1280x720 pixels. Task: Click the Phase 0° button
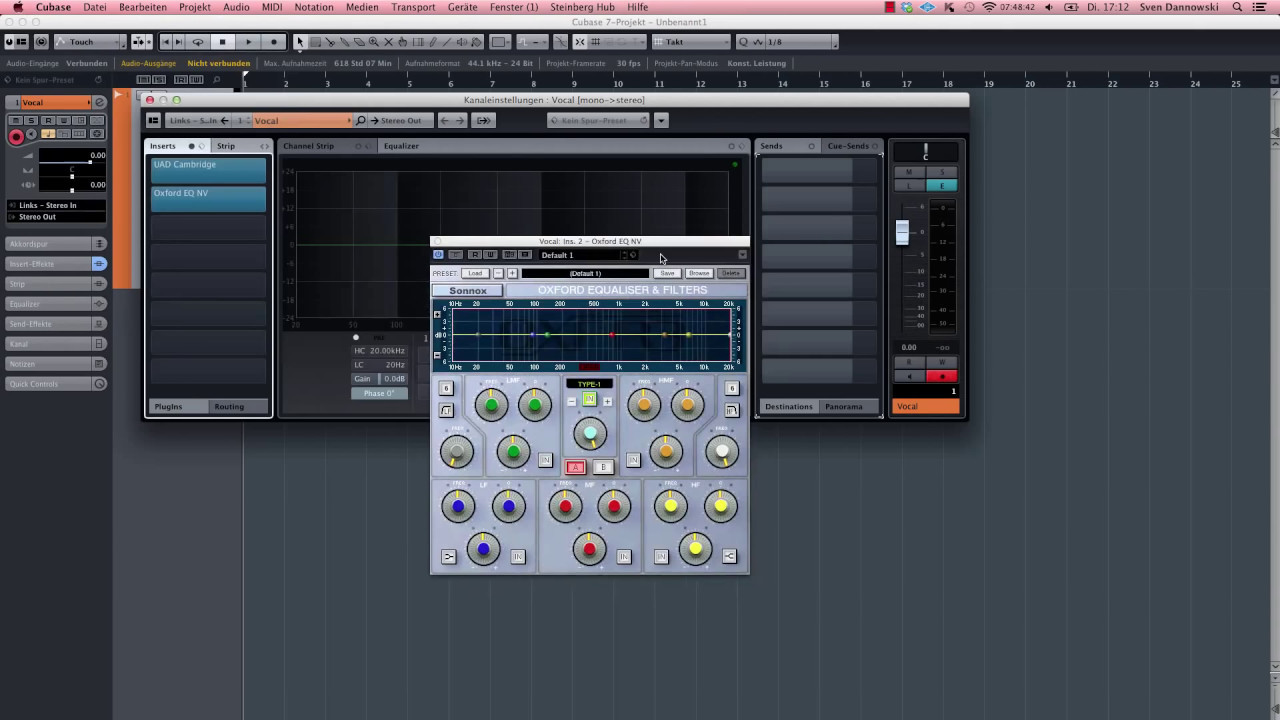pos(379,393)
